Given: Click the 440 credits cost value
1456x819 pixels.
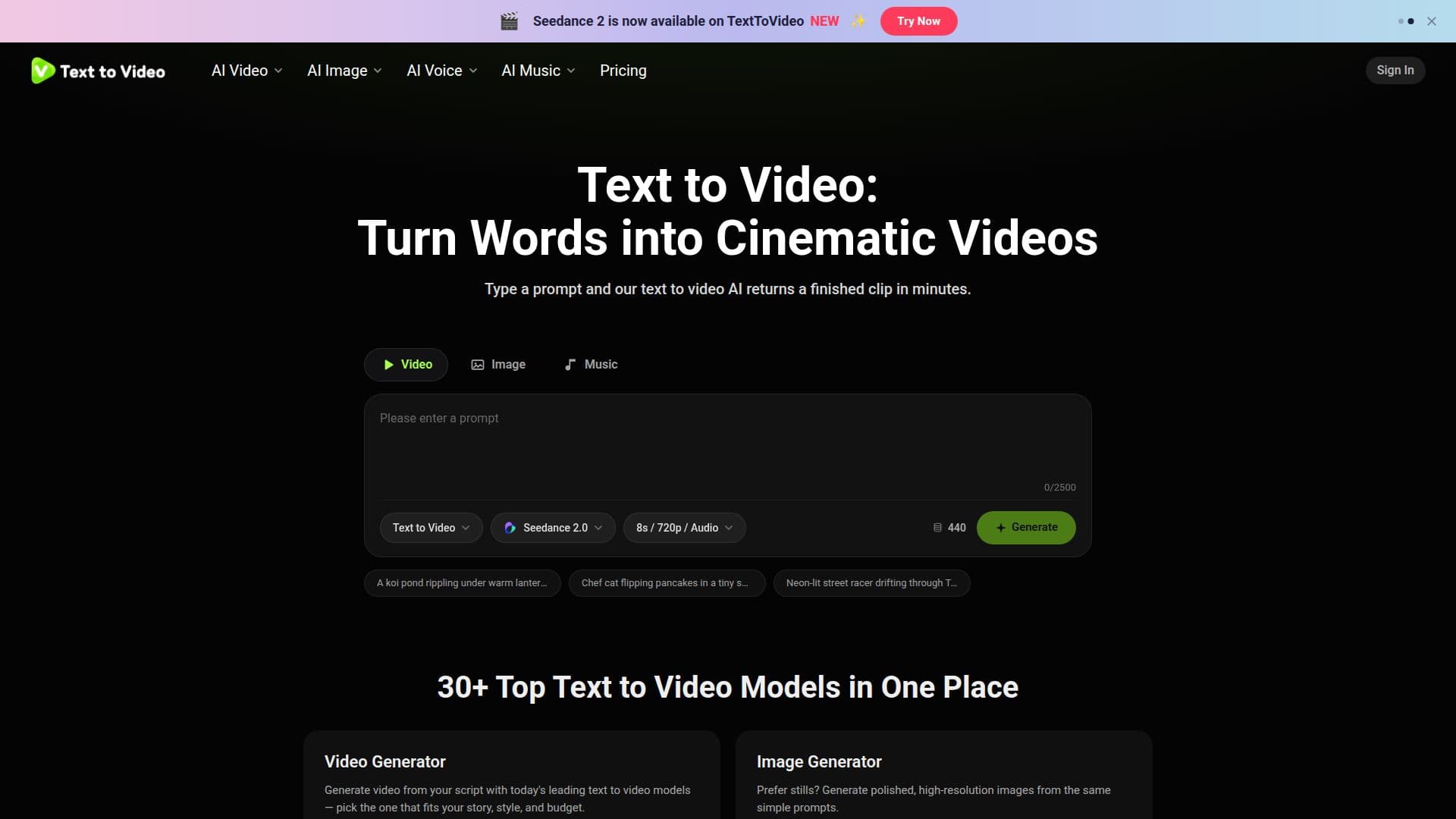Looking at the screenshot, I should (x=956, y=528).
